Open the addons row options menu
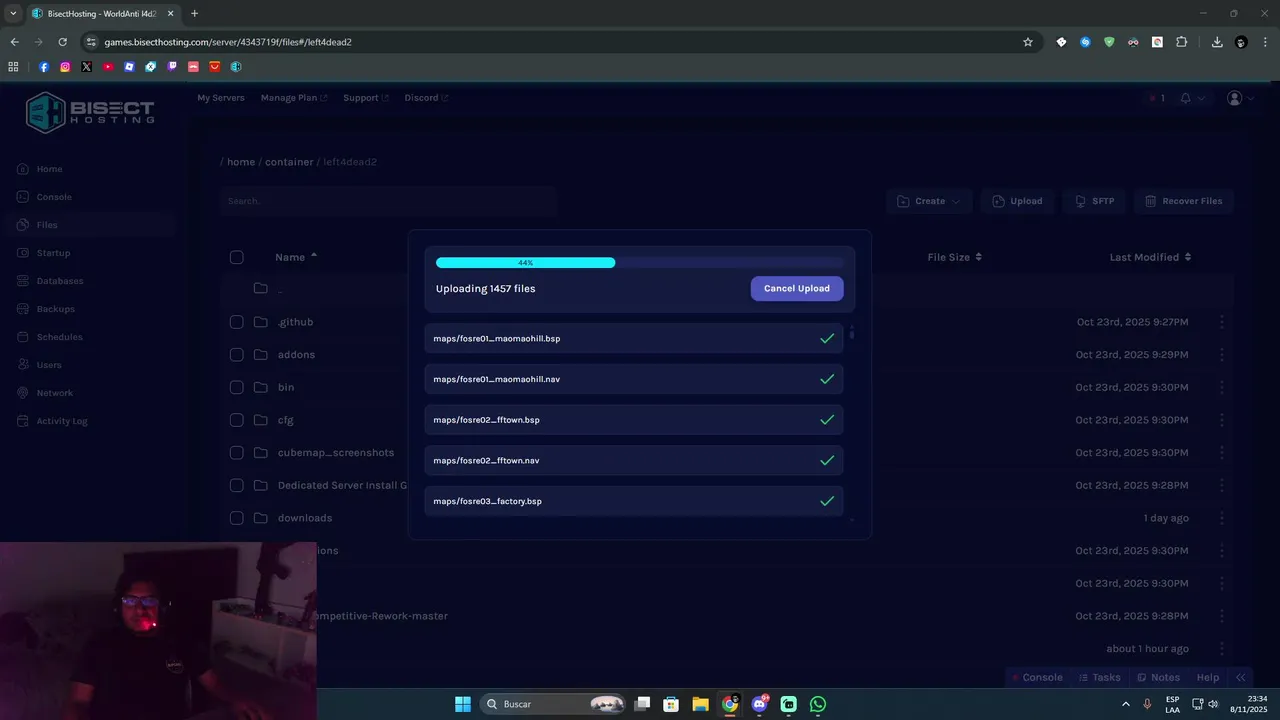 pos(1221,354)
